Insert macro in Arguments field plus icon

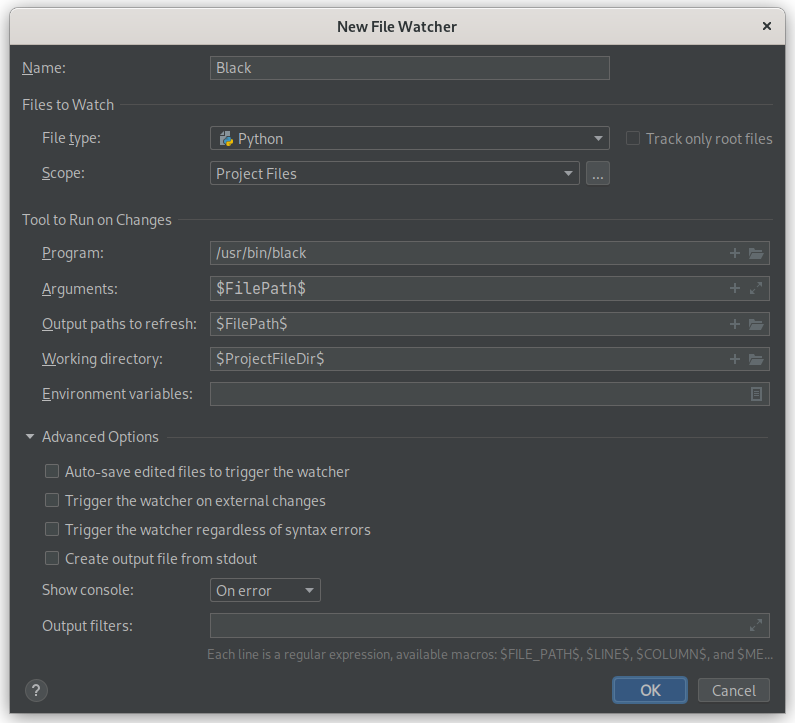(x=735, y=288)
